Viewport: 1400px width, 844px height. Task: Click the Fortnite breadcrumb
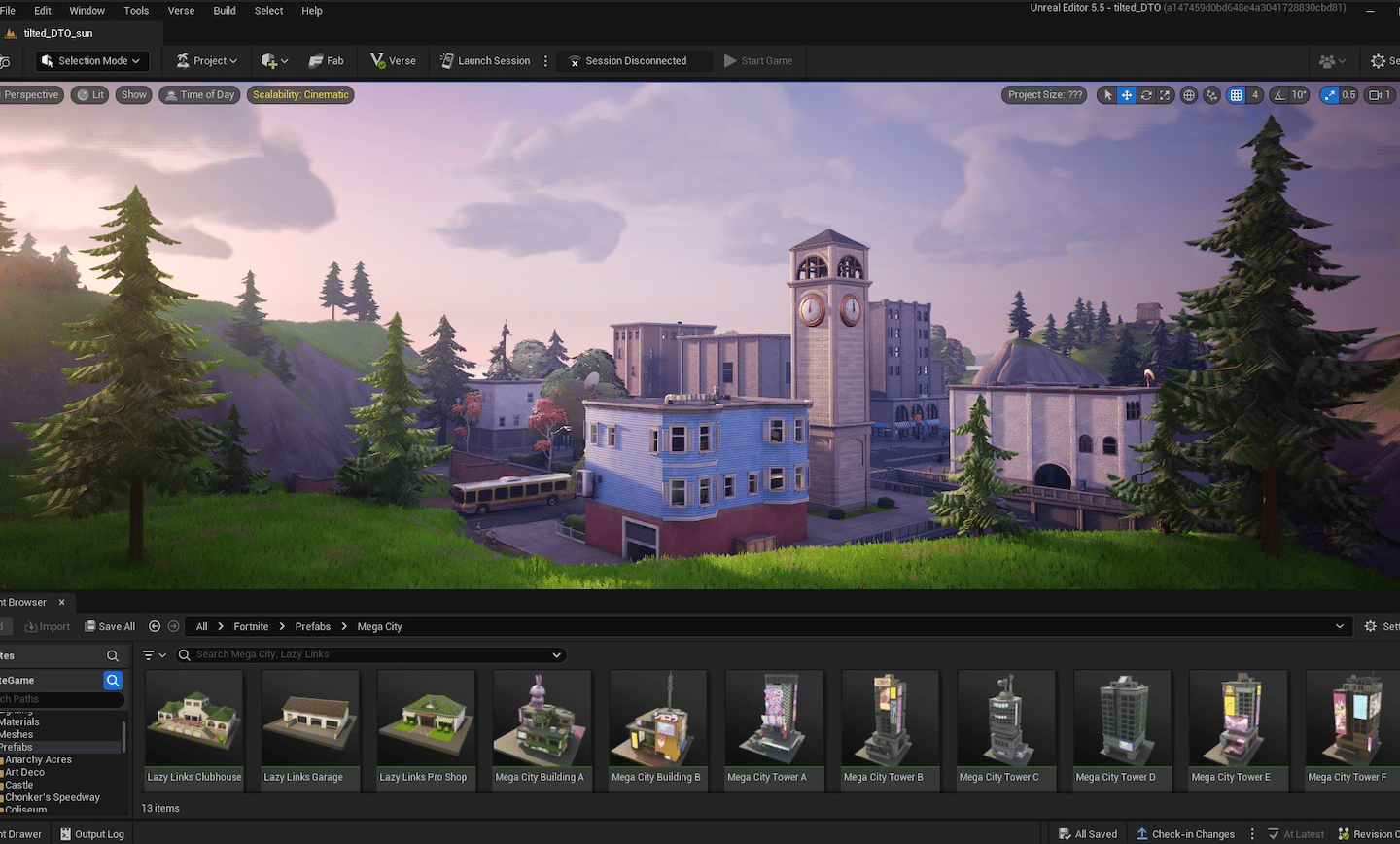click(x=251, y=627)
